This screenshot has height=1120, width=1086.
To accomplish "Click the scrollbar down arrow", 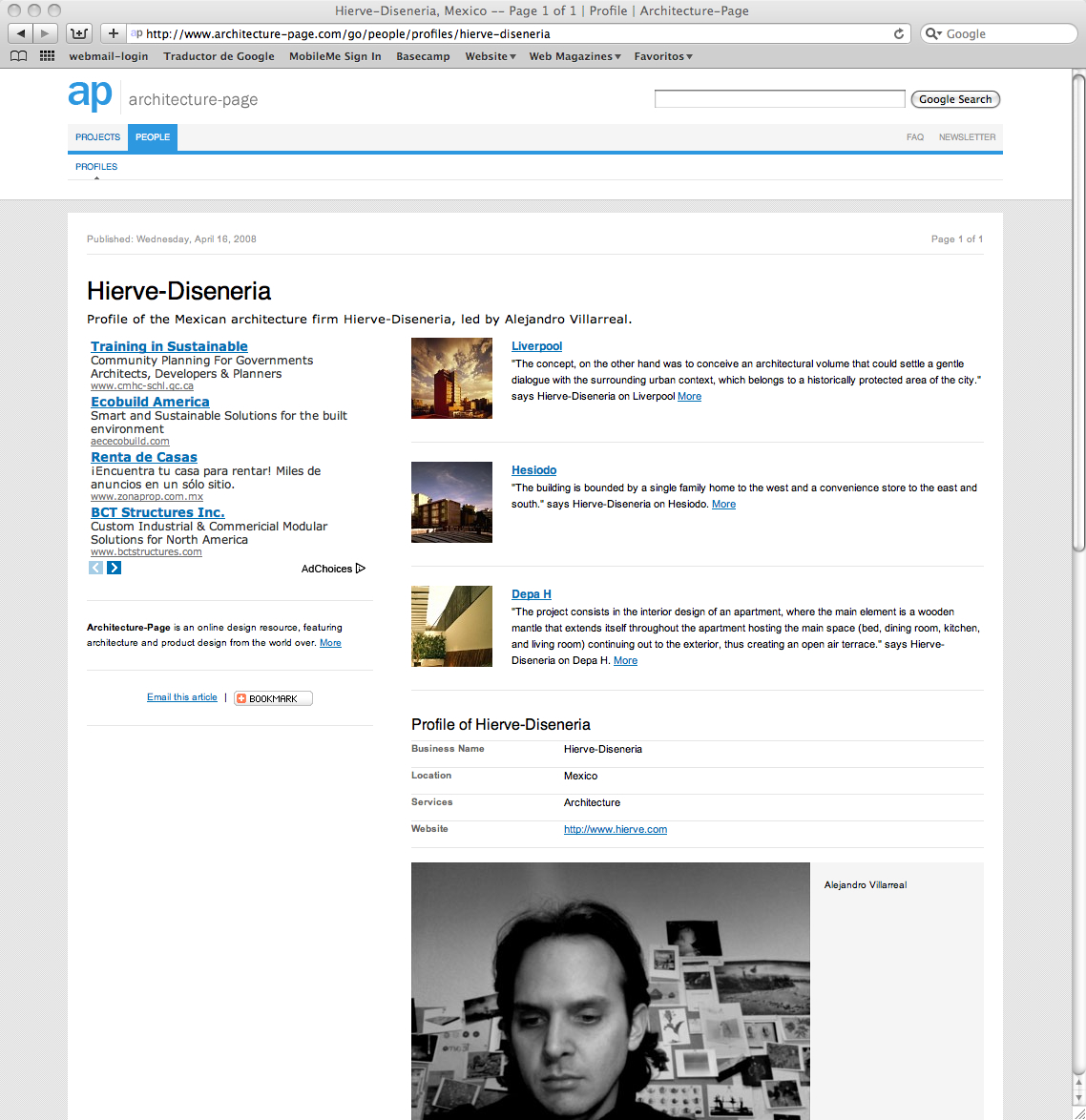I will click(x=1079, y=1097).
